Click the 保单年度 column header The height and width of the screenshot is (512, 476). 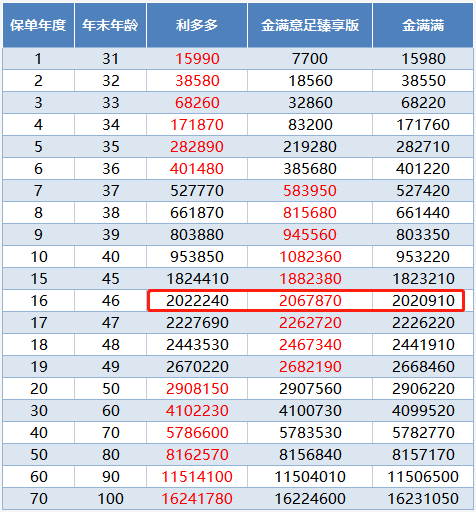[38, 25]
